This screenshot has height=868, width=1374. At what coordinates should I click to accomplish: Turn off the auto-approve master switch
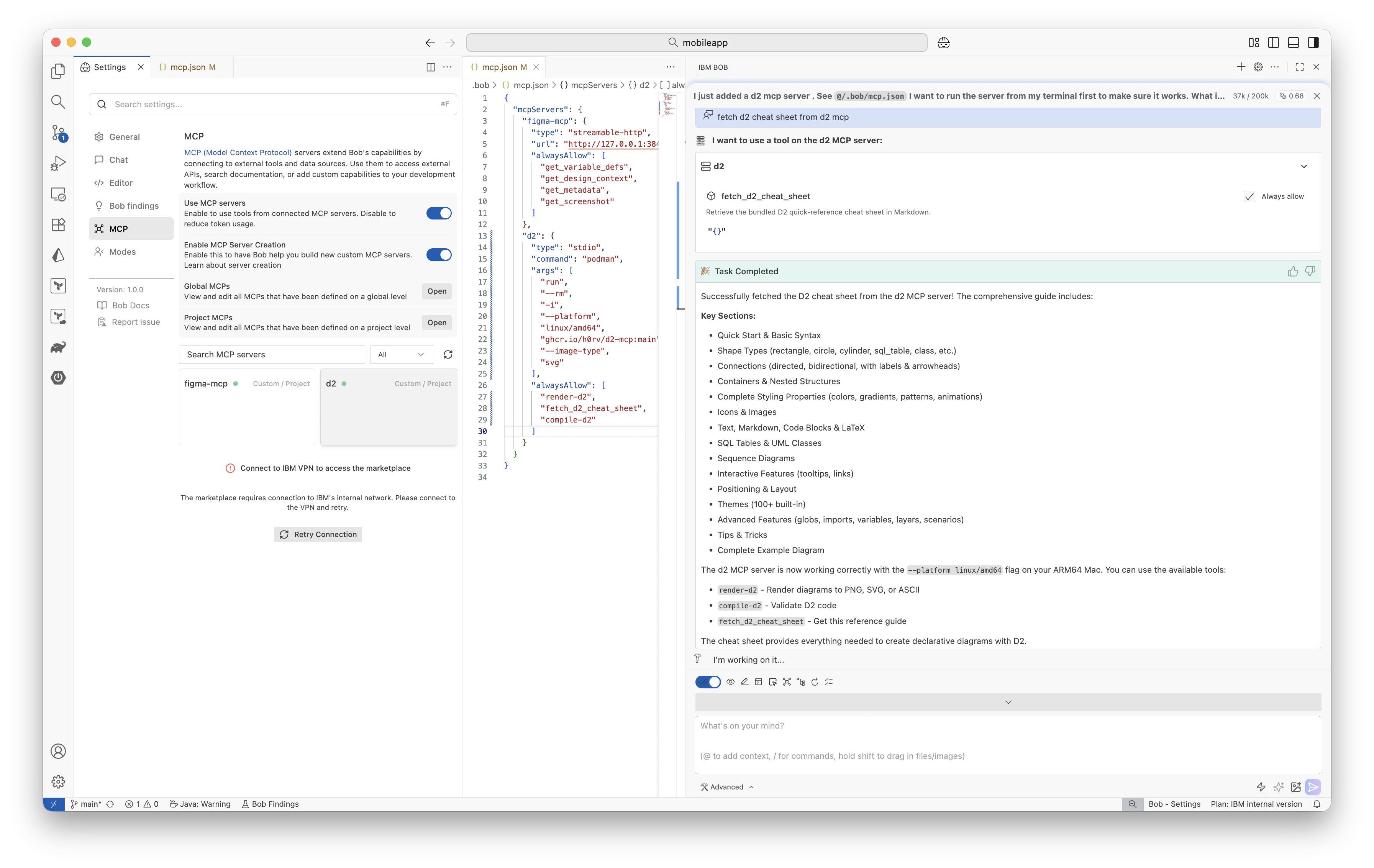click(708, 682)
